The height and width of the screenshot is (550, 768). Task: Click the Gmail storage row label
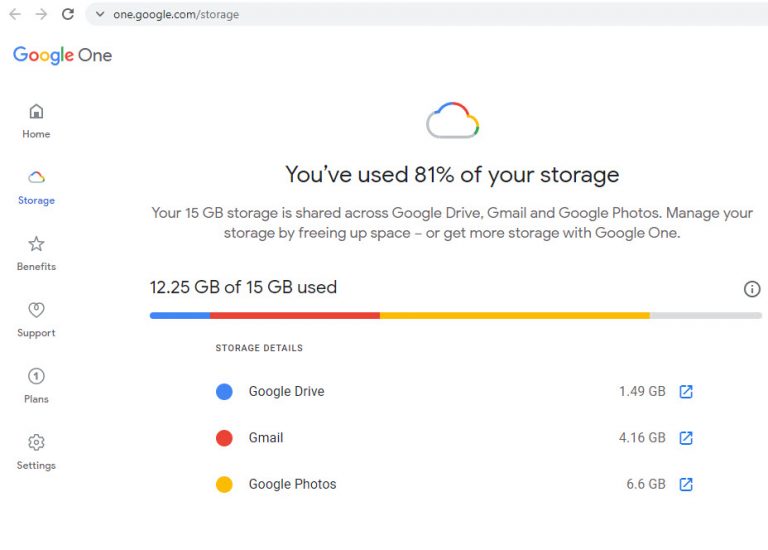coord(266,438)
